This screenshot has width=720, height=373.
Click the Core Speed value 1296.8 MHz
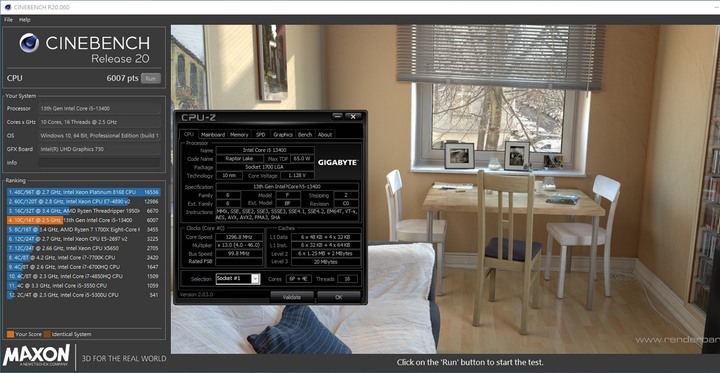pos(239,237)
